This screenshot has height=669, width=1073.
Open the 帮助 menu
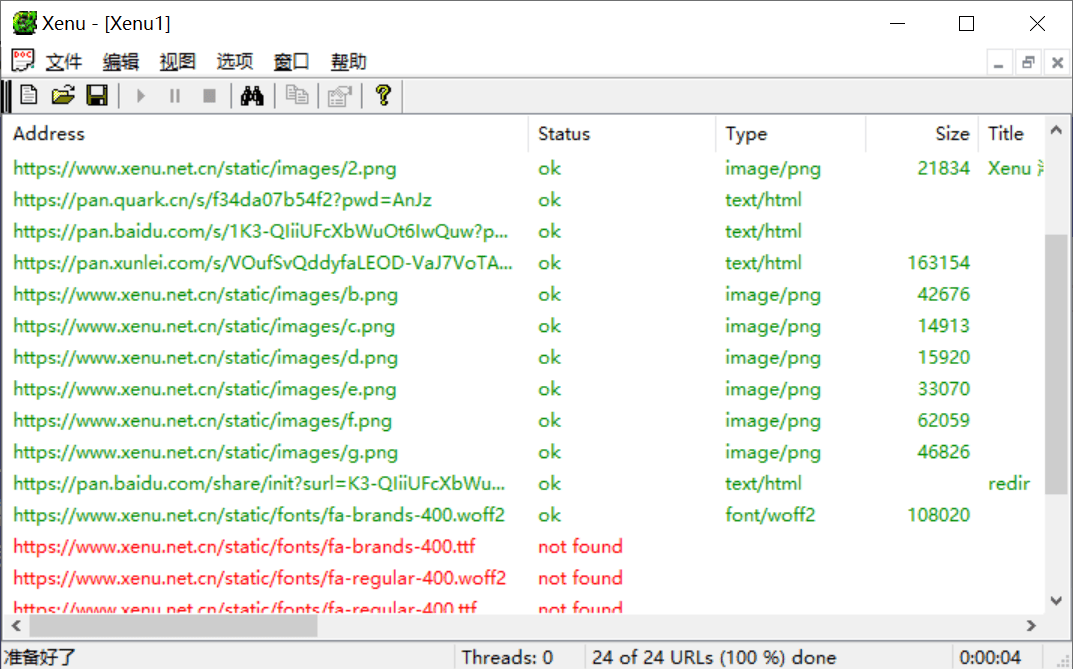point(348,62)
